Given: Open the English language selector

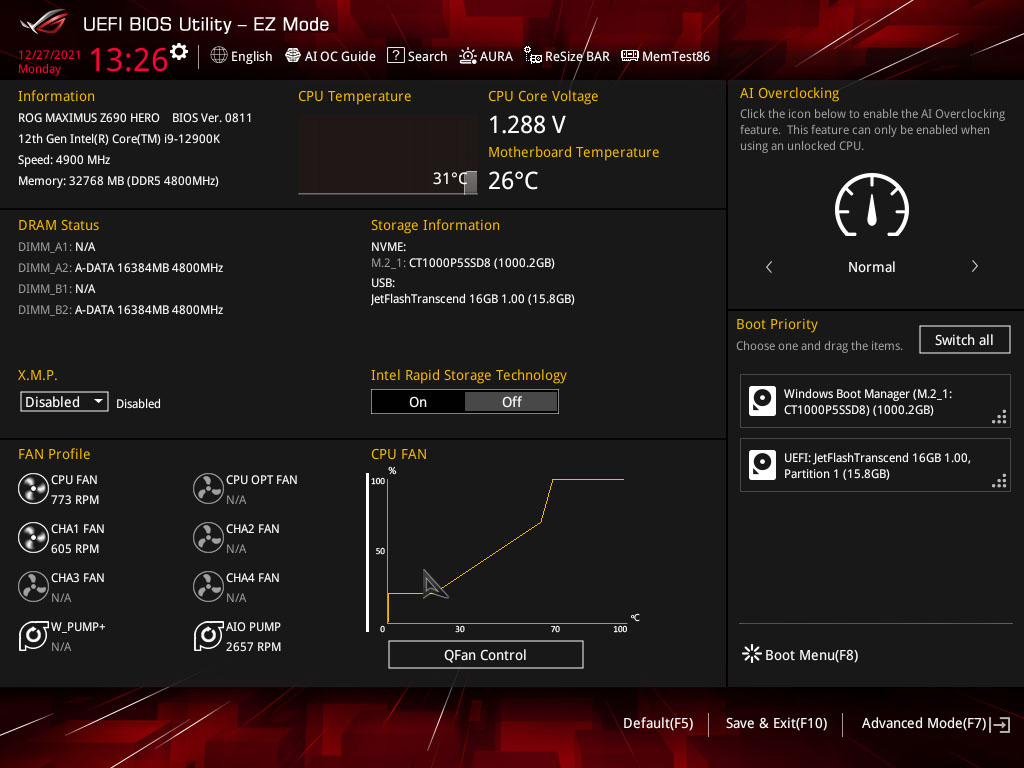Looking at the screenshot, I should click(241, 56).
